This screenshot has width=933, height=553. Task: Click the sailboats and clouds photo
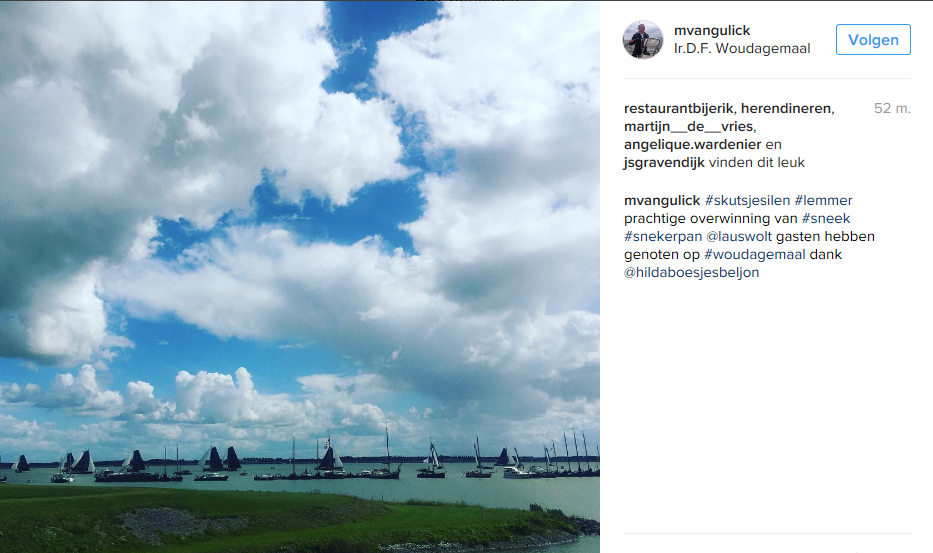(300, 277)
